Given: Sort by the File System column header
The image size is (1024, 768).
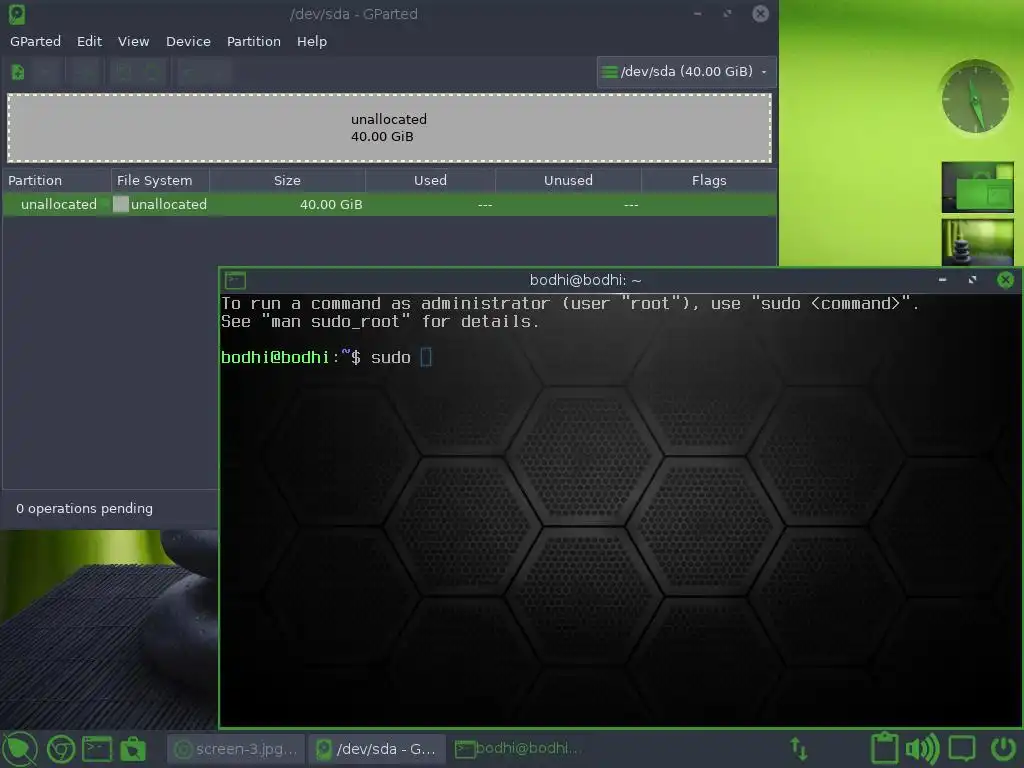Looking at the screenshot, I should click(160, 180).
